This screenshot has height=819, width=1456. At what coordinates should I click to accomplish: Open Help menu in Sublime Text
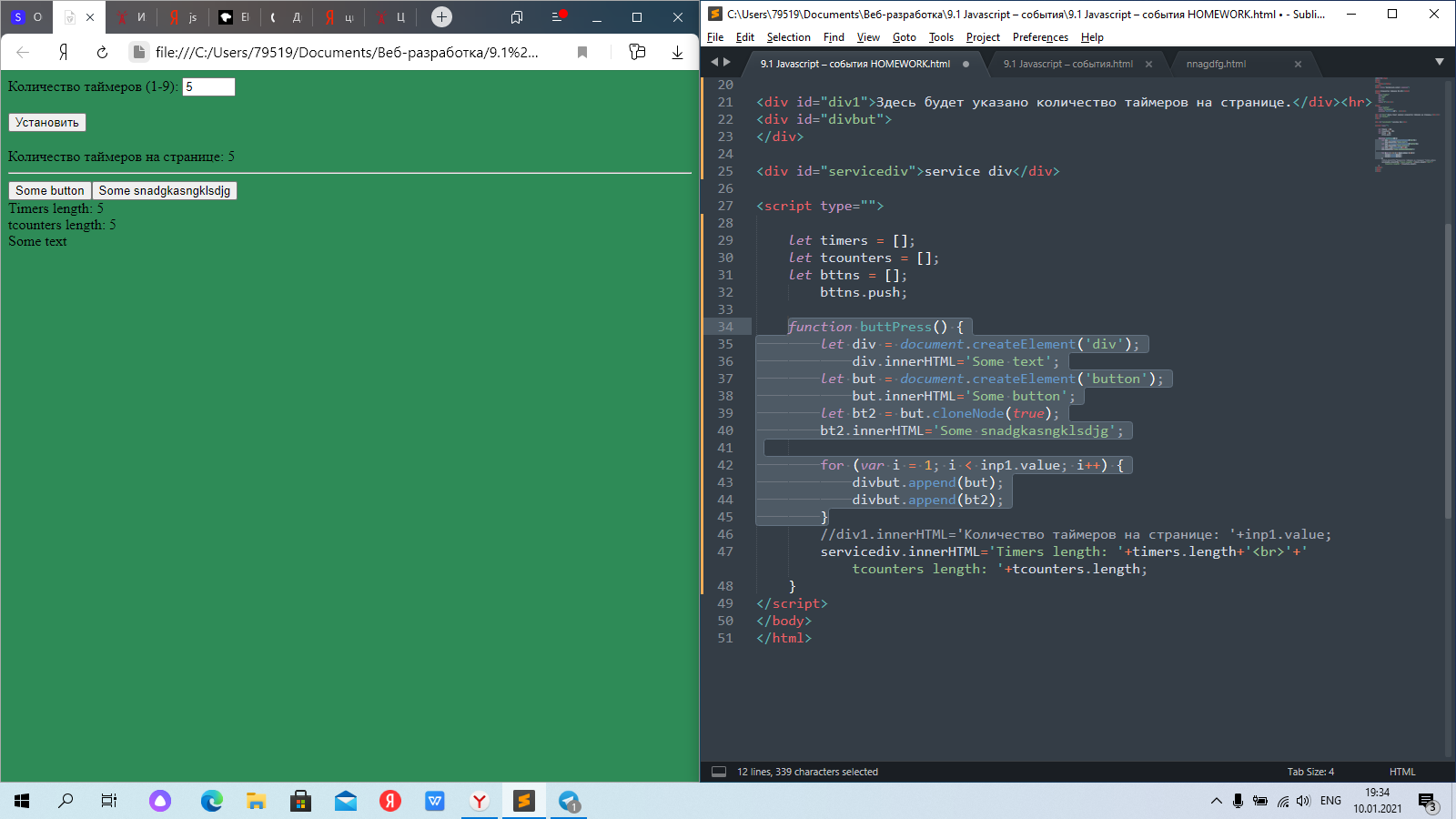pos(1092,37)
